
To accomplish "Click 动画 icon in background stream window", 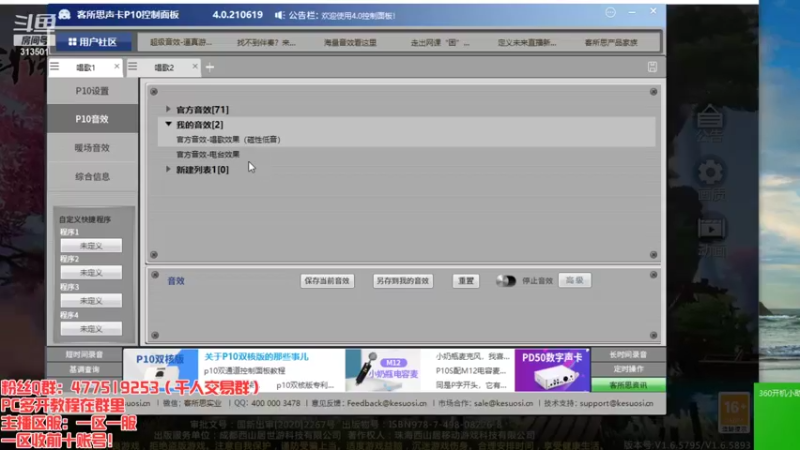I will (x=711, y=237).
